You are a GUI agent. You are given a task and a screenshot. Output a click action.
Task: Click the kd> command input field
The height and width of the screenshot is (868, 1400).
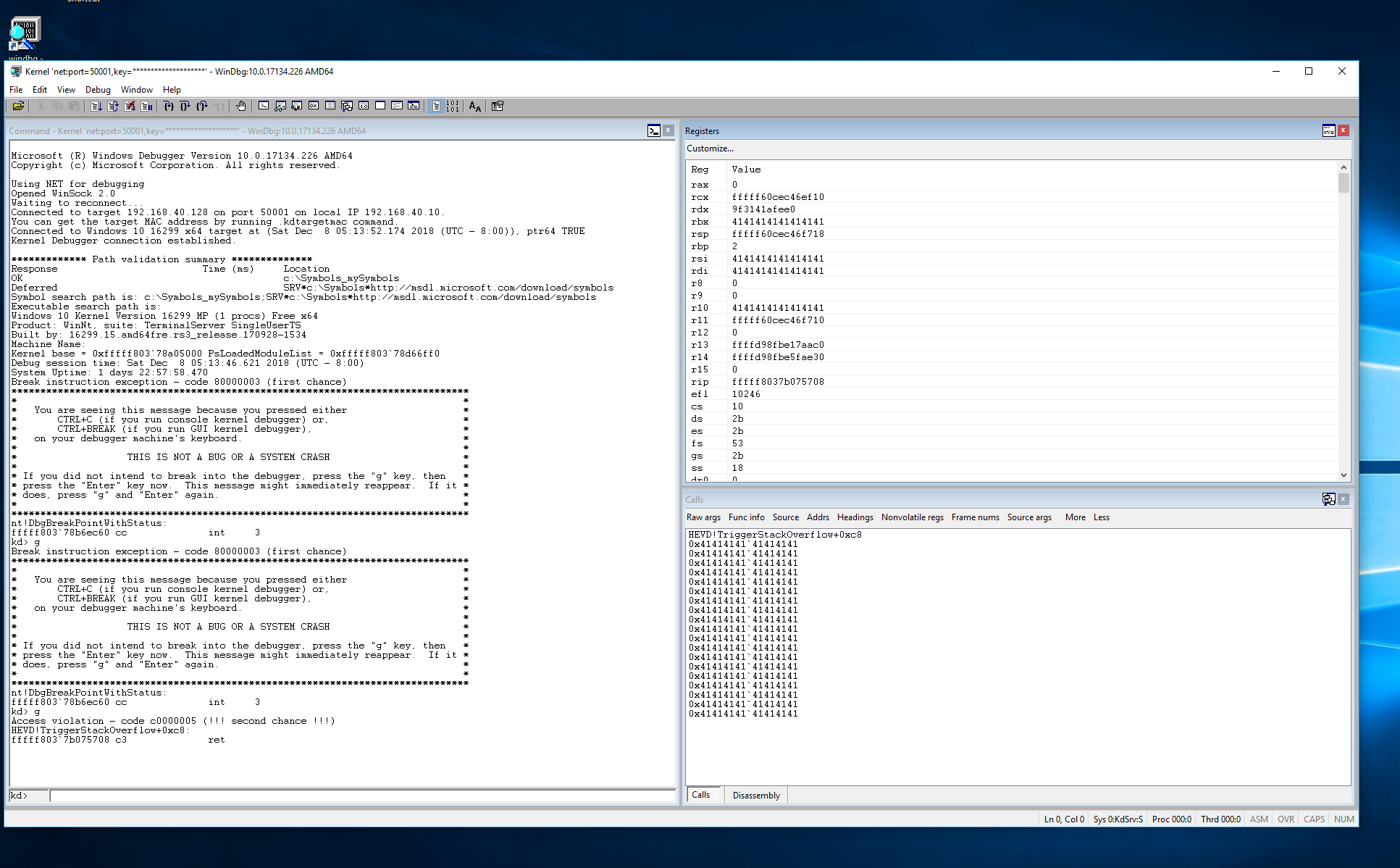coord(362,796)
